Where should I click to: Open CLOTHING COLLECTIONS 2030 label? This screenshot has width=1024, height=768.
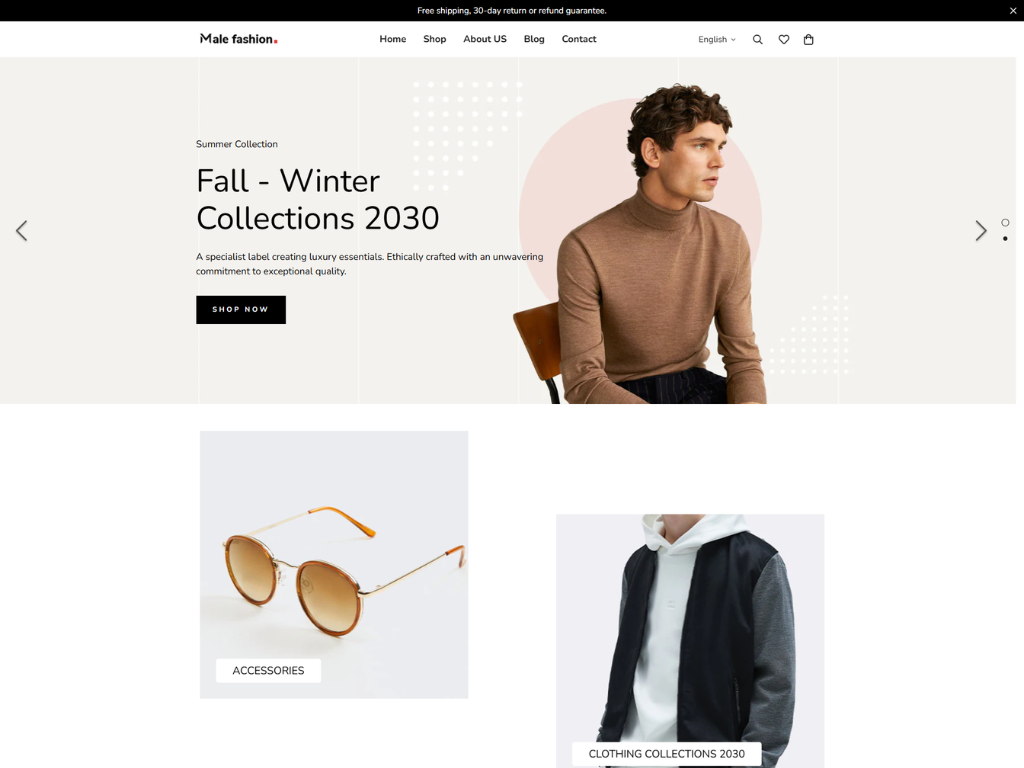point(666,754)
